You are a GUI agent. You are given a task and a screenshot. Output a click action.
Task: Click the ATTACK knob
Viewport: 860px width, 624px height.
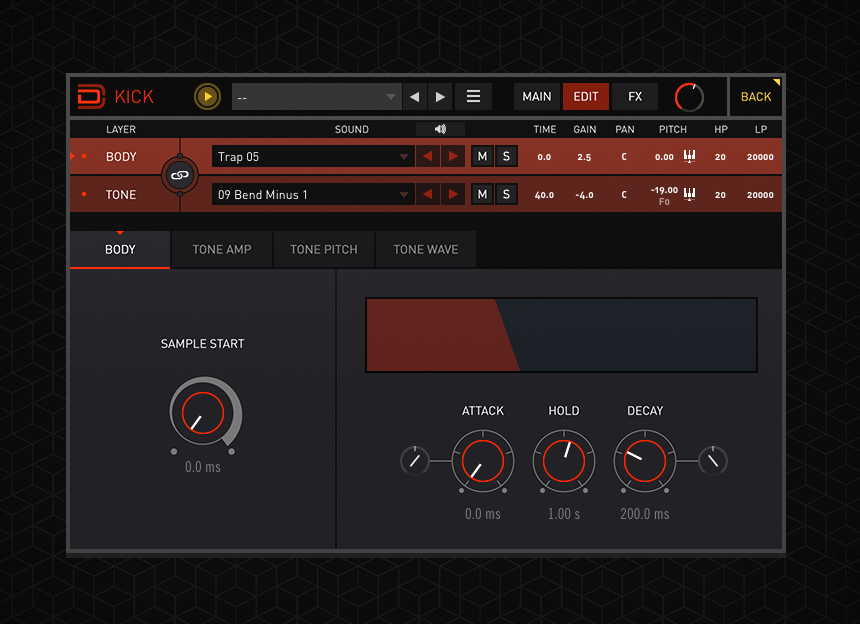[483, 461]
